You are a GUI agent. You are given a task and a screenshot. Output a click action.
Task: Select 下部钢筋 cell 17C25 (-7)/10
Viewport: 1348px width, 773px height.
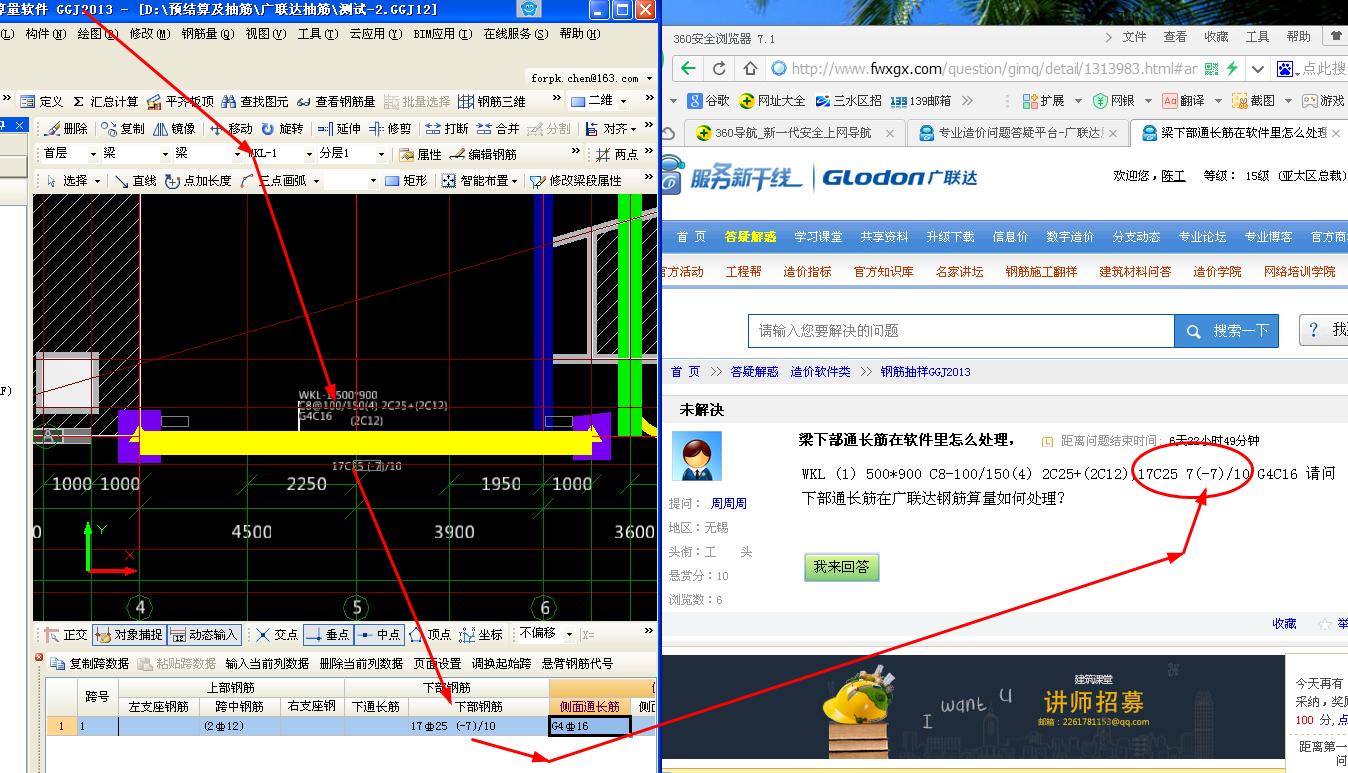[478, 726]
